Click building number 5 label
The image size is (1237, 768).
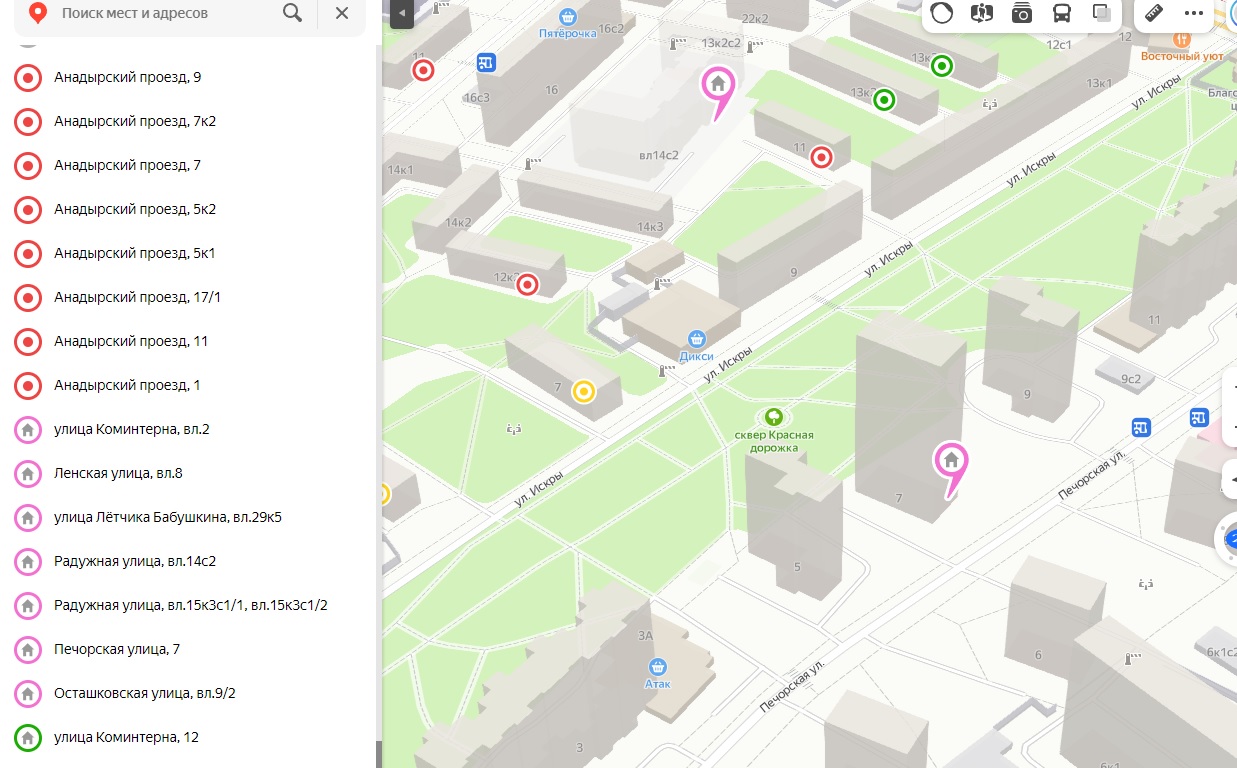[x=797, y=567]
